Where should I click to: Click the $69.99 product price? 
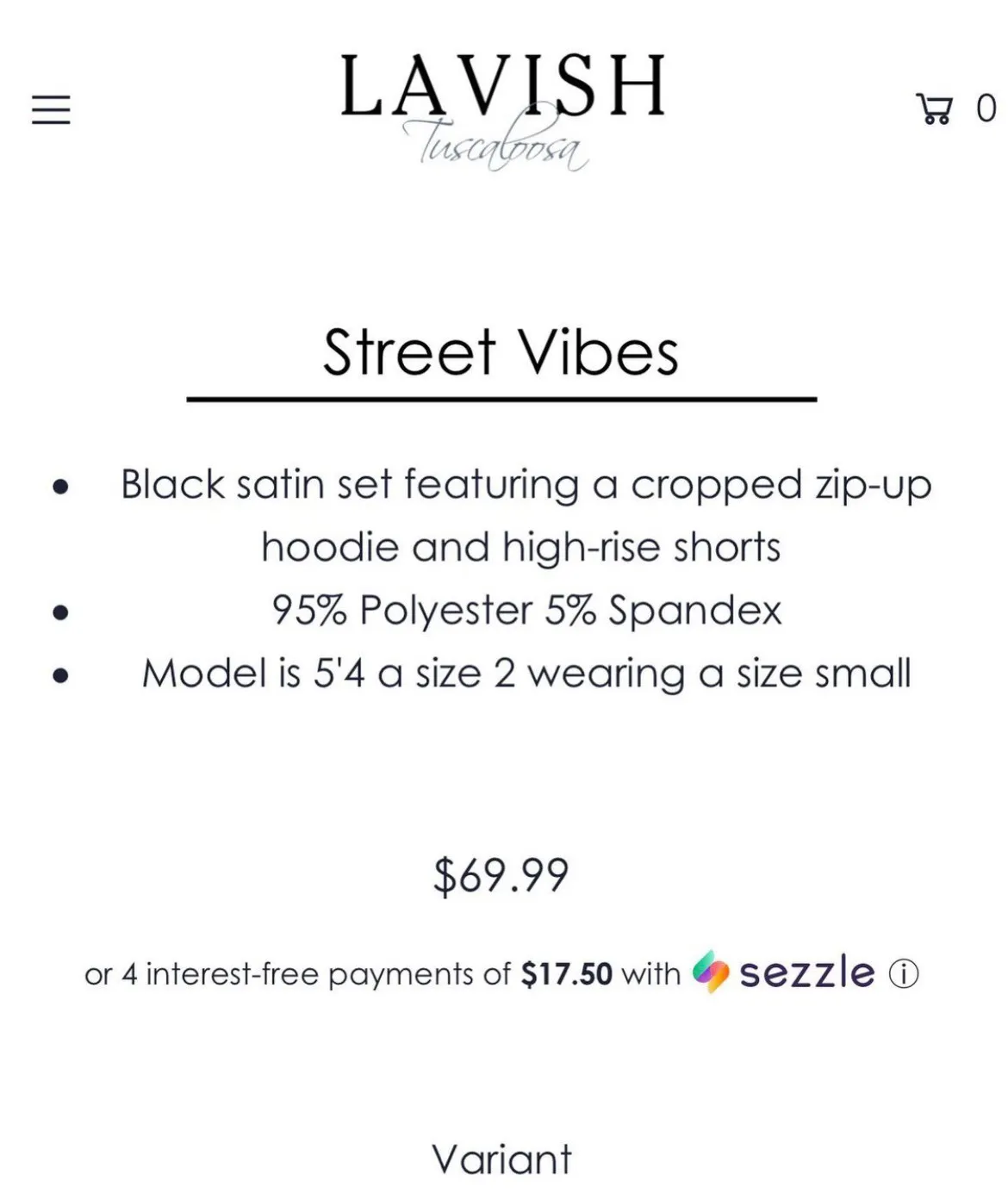click(501, 876)
